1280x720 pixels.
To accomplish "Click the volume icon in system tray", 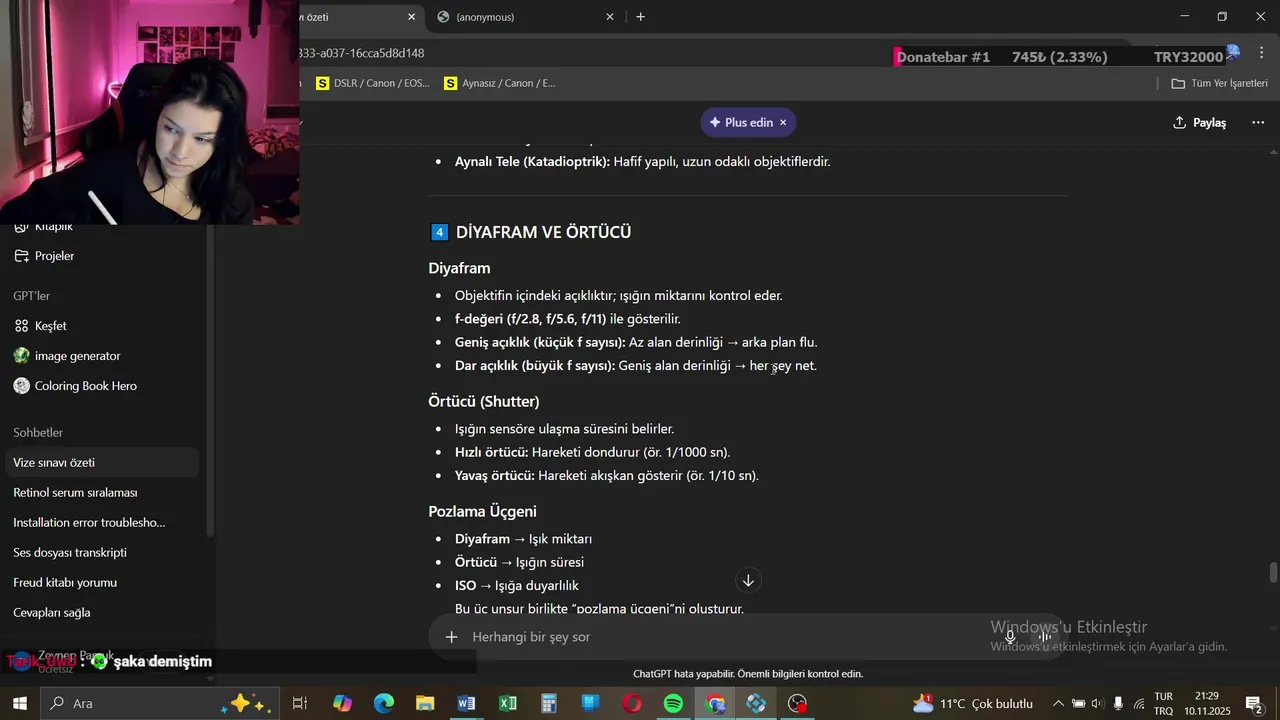I will pyautogui.click(x=1098, y=703).
